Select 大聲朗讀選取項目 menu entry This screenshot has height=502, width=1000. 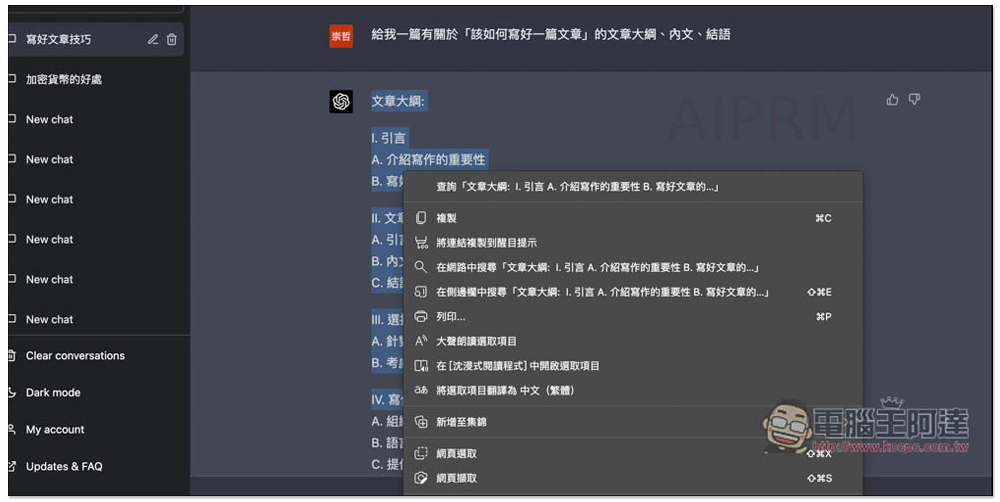click(477, 341)
